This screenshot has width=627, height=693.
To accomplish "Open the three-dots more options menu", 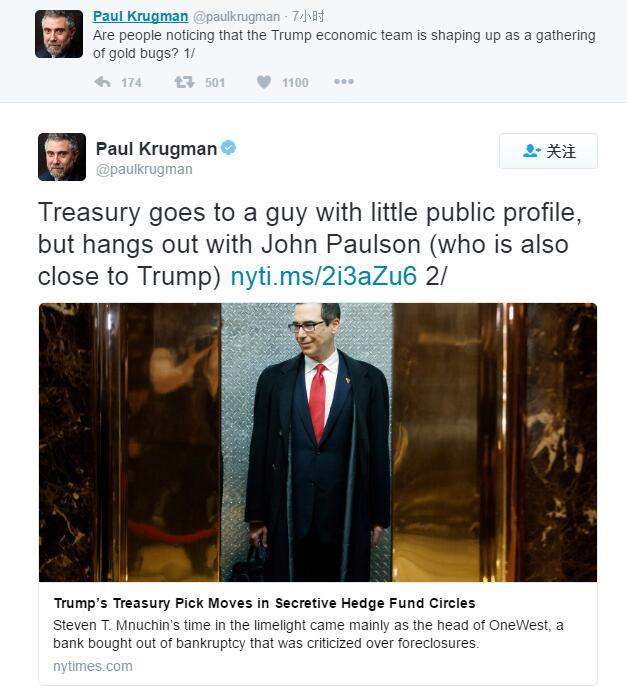I will tap(344, 81).
